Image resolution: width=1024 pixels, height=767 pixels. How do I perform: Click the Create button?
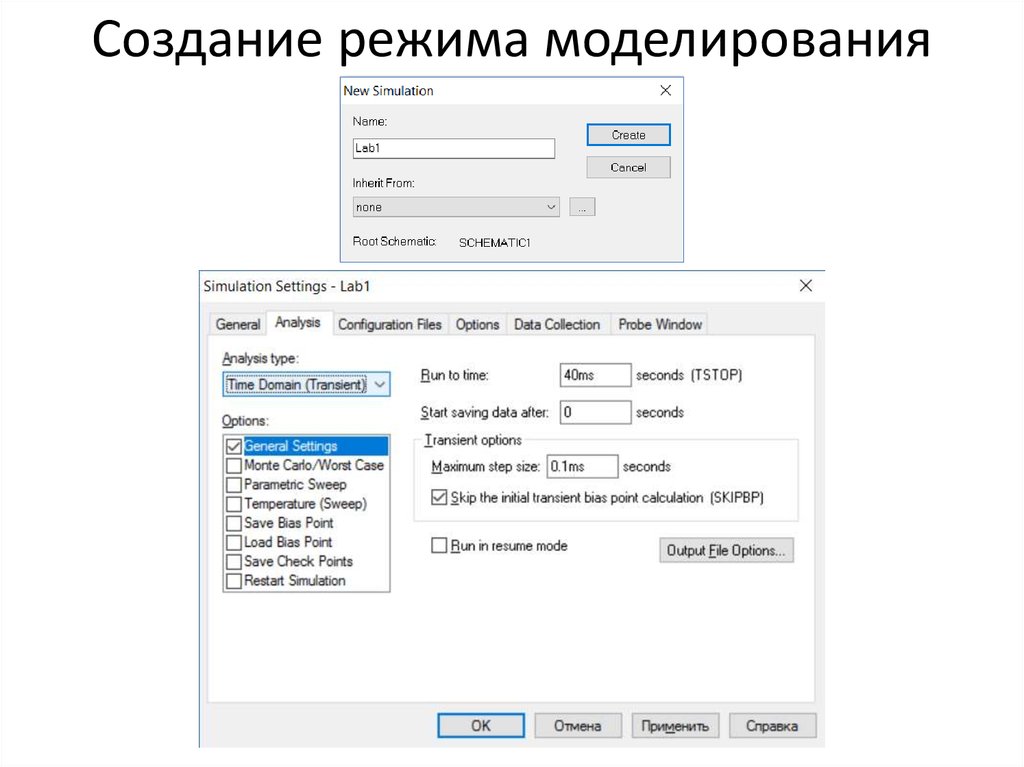click(x=628, y=134)
